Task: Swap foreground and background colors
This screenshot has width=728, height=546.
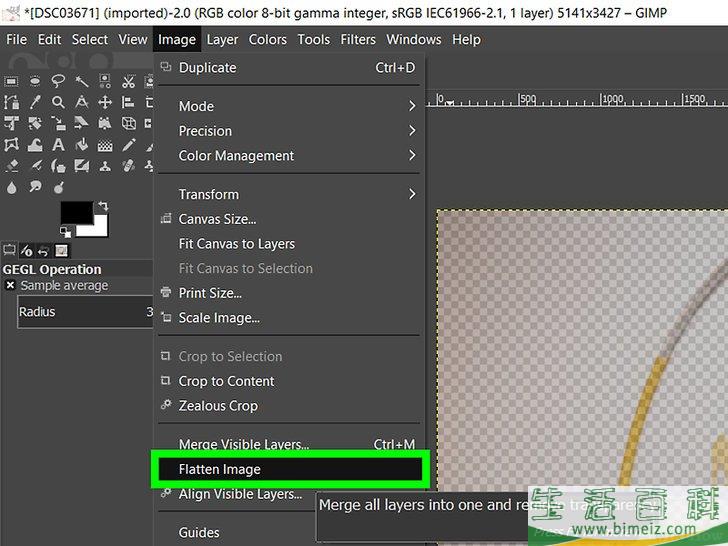Action: pyautogui.click(x=103, y=206)
